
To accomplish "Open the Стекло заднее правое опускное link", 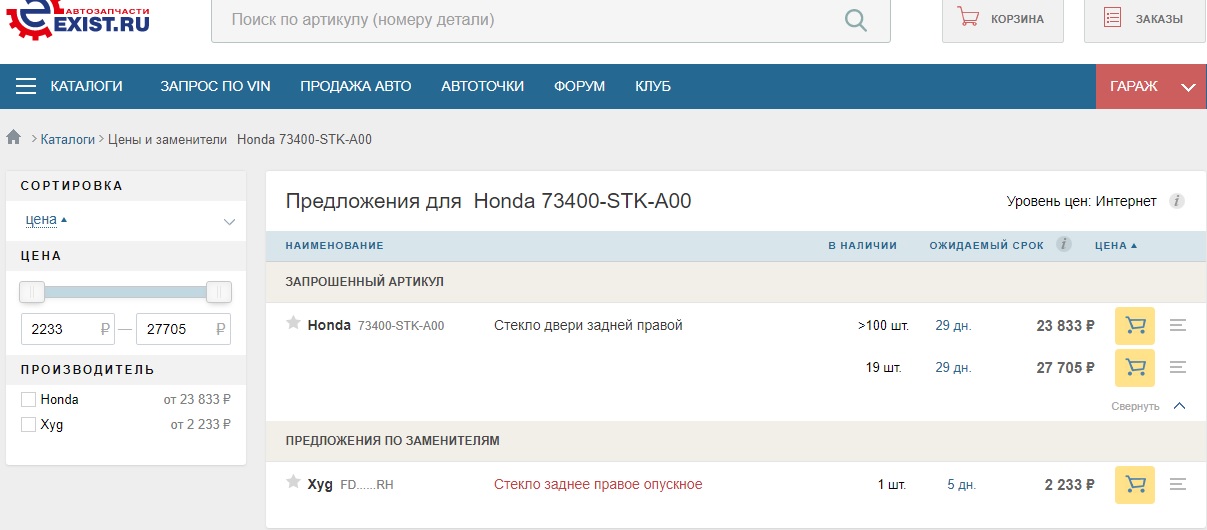I will tap(598, 485).
